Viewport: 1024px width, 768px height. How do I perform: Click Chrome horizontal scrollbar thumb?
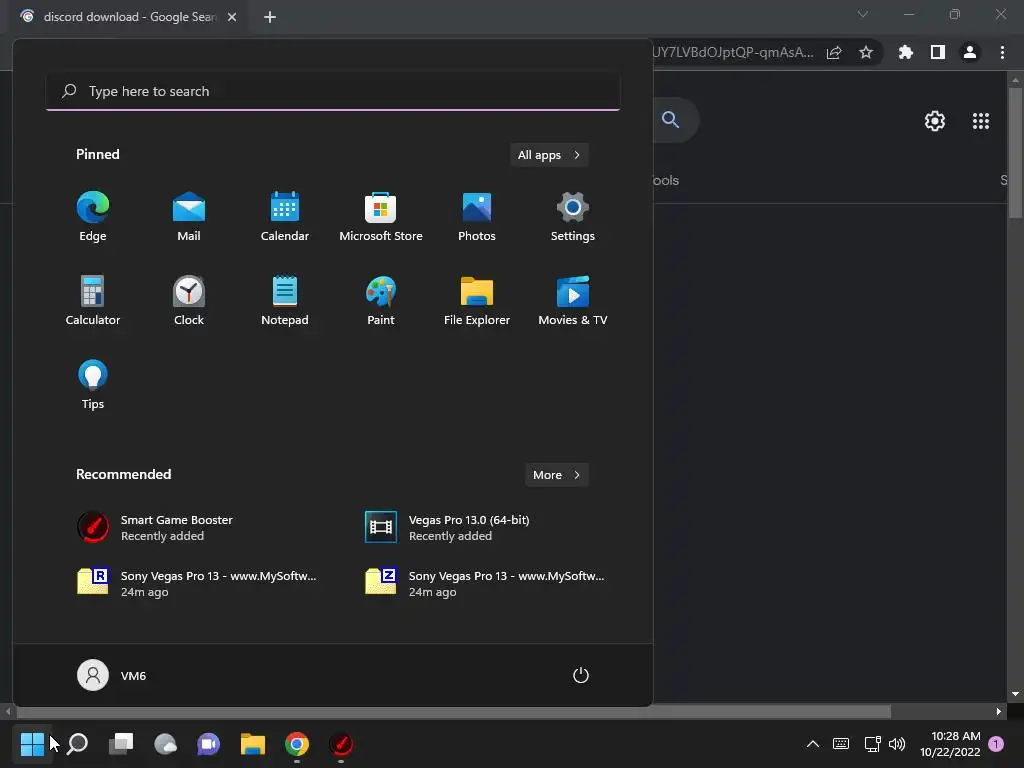(x=453, y=711)
